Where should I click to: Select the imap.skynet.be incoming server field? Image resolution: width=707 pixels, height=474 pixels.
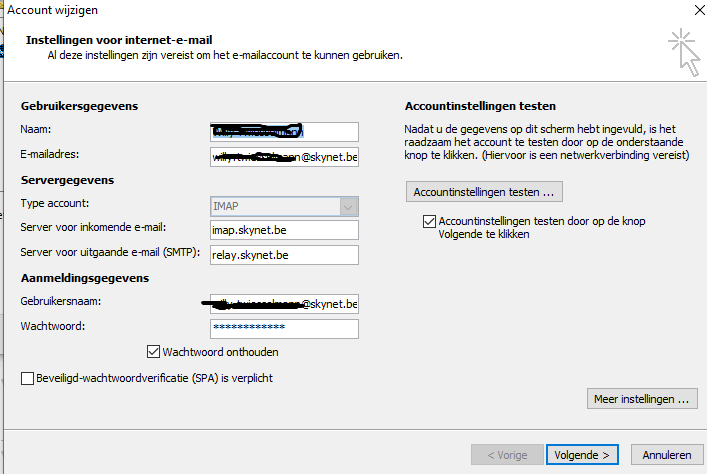(x=284, y=230)
